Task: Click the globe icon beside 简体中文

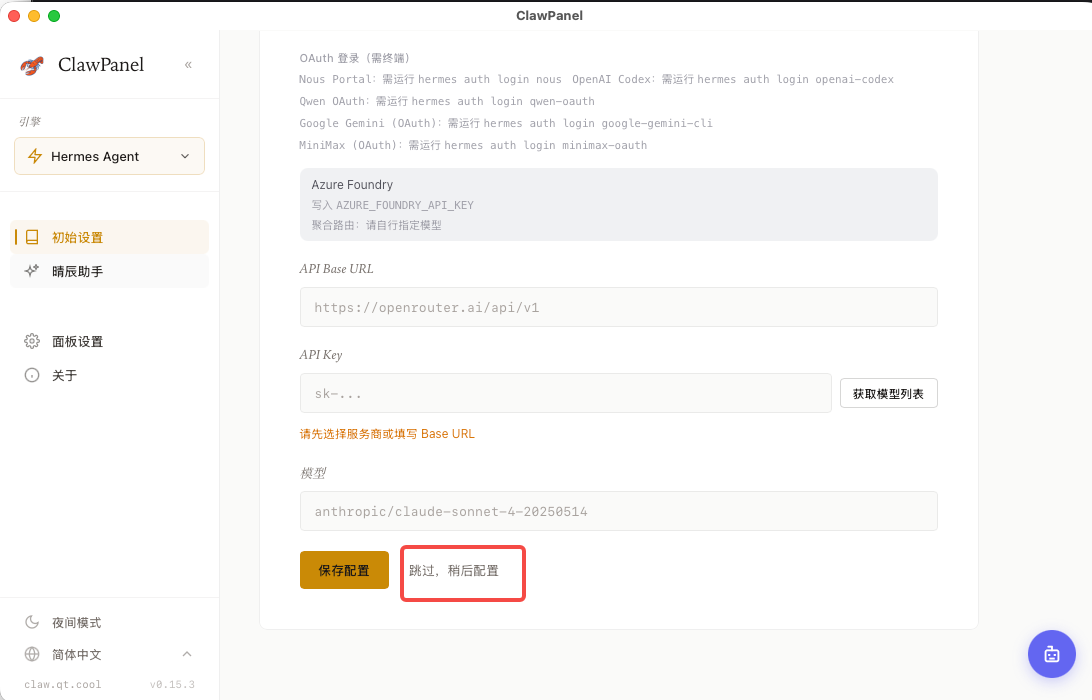Action: click(32, 654)
